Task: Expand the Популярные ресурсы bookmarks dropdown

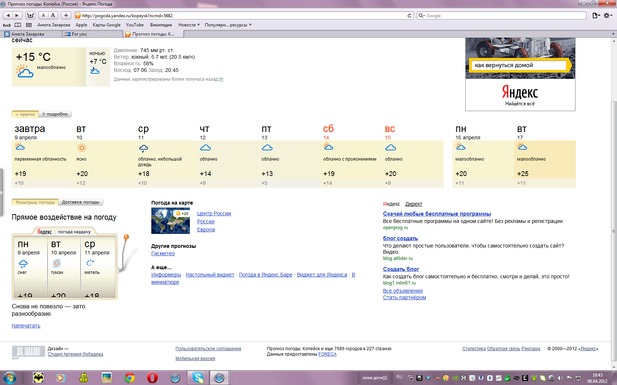Action: (228, 25)
